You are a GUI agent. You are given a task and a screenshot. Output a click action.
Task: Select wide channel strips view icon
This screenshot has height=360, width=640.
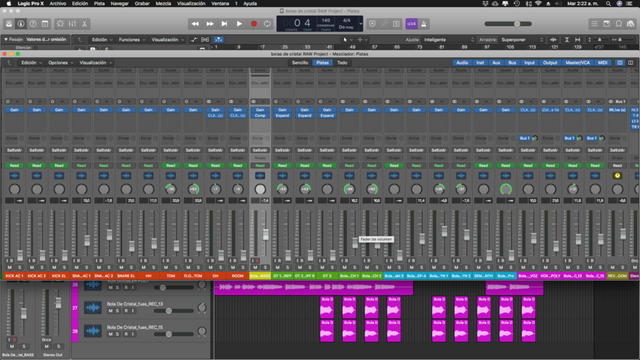[631, 62]
